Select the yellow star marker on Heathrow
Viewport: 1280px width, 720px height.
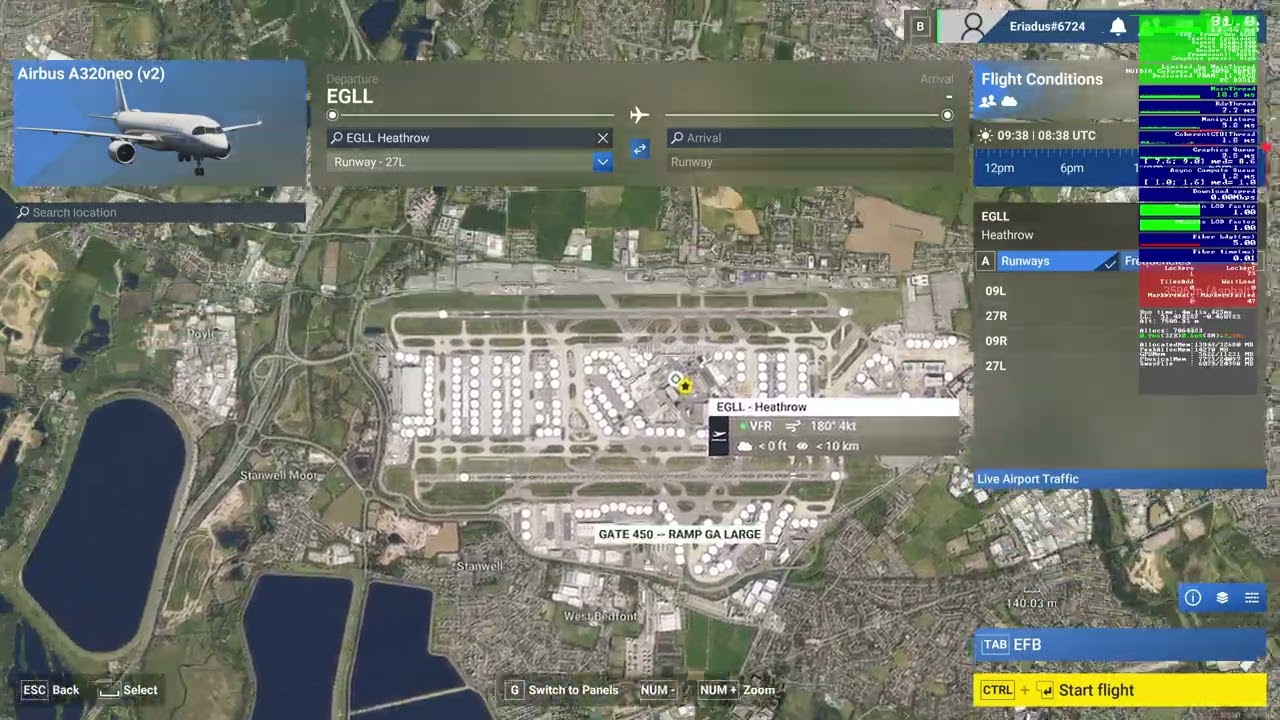685,386
